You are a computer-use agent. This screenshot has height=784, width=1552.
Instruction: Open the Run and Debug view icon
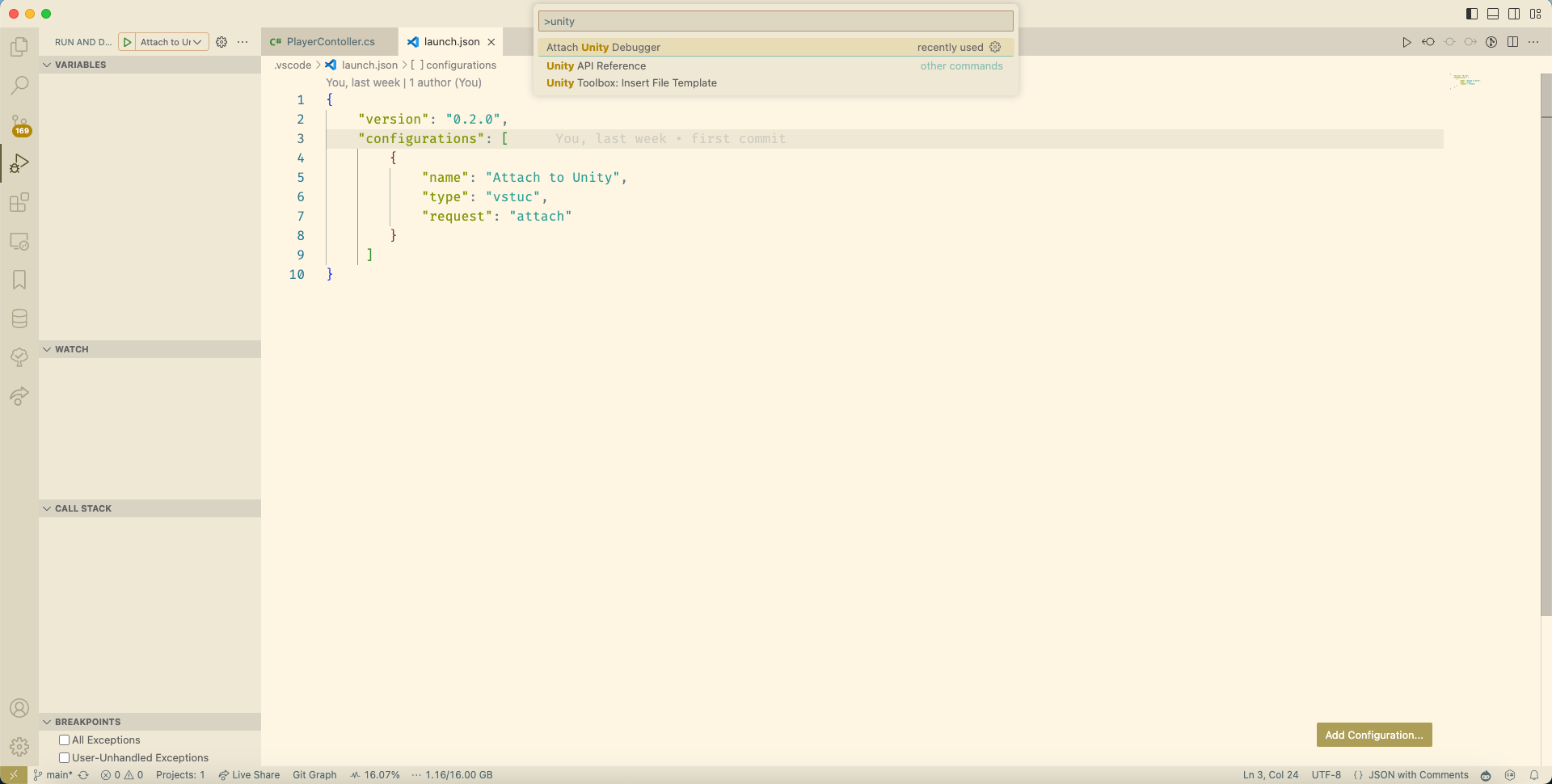[19, 163]
